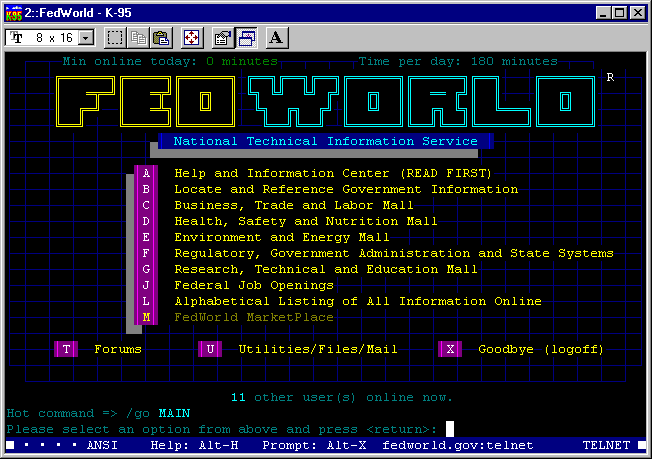Open the session properties icon

pos(222,38)
